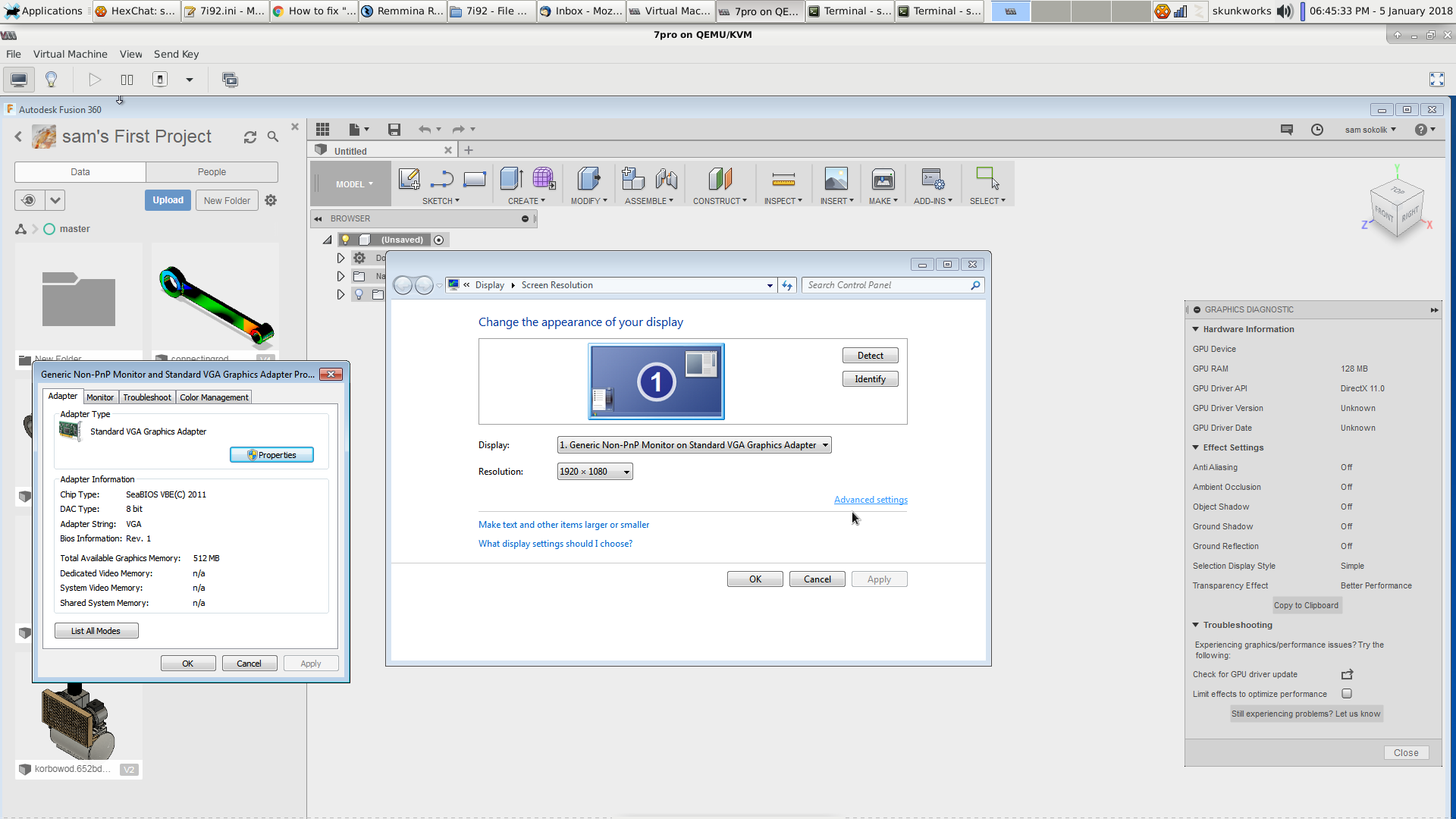The width and height of the screenshot is (1456, 819).
Task: Click the VM fullscreen icon
Action: pyautogui.click(x=1437, y=80)
